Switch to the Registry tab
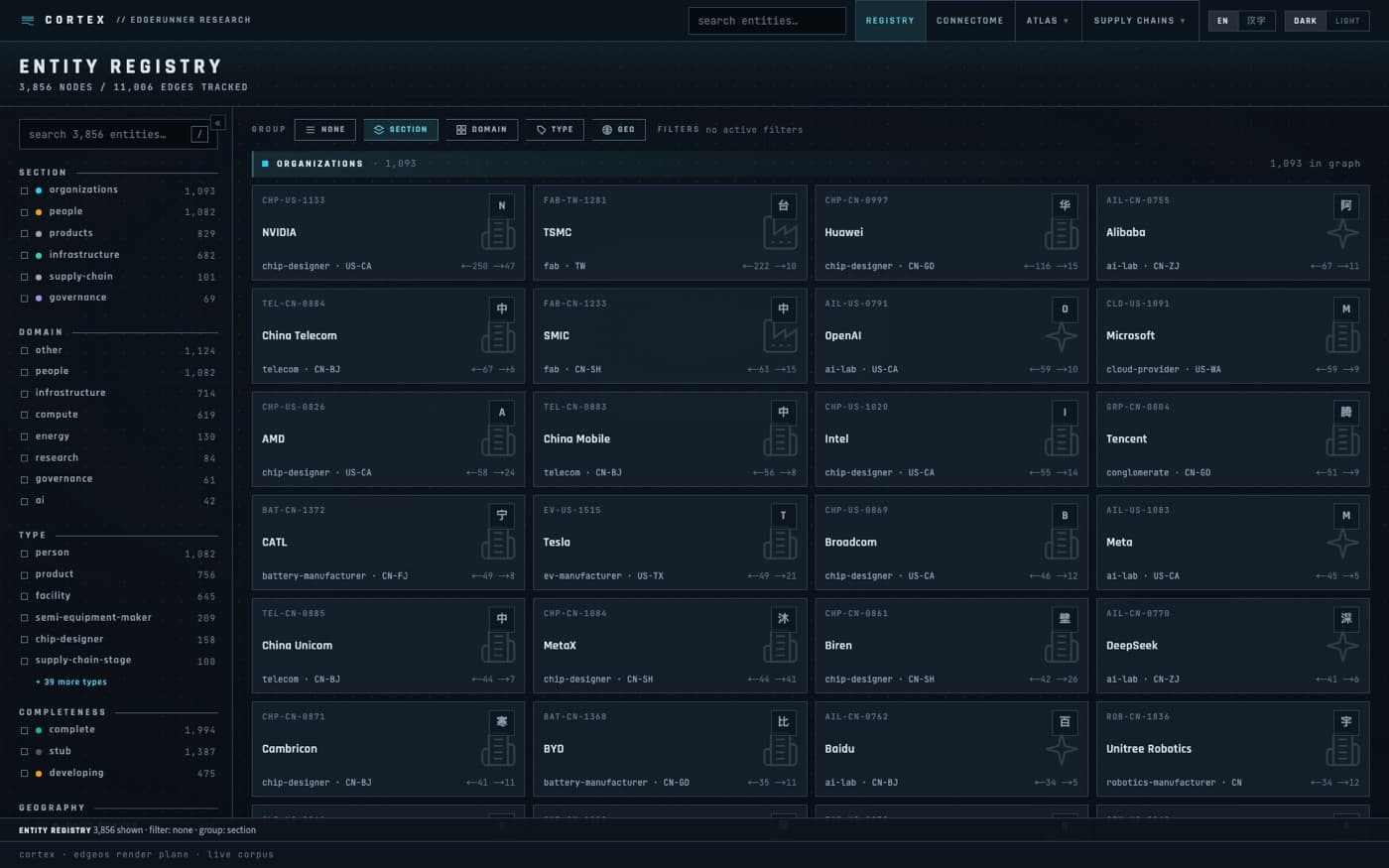Screen dimensions: 1389x868 890,21
